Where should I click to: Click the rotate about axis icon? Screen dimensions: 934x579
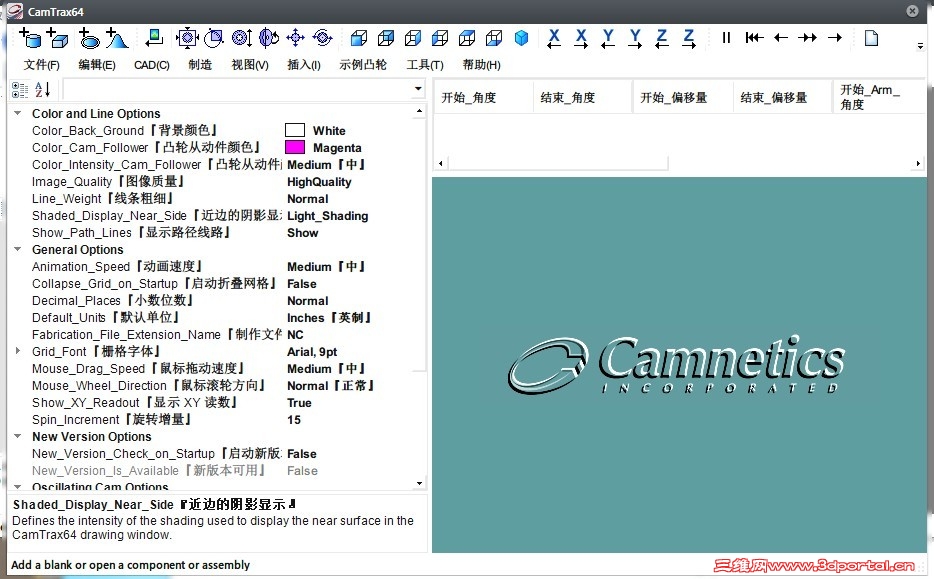tap(269, 38)
